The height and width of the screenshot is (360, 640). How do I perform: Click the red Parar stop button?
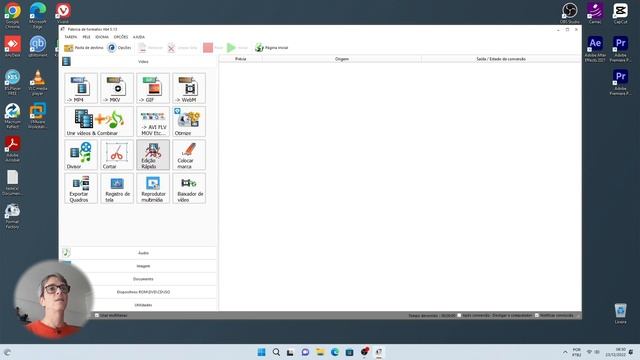[213, 48]
